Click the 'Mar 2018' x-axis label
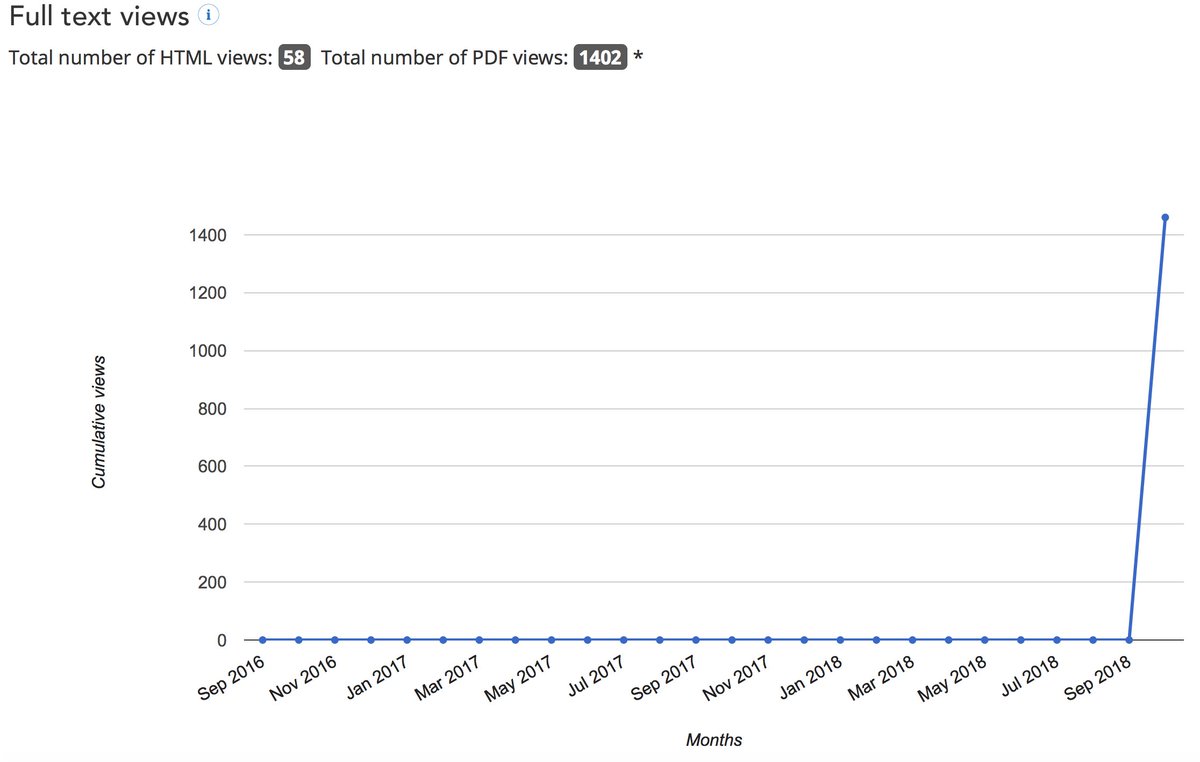 tap(880, 678)
